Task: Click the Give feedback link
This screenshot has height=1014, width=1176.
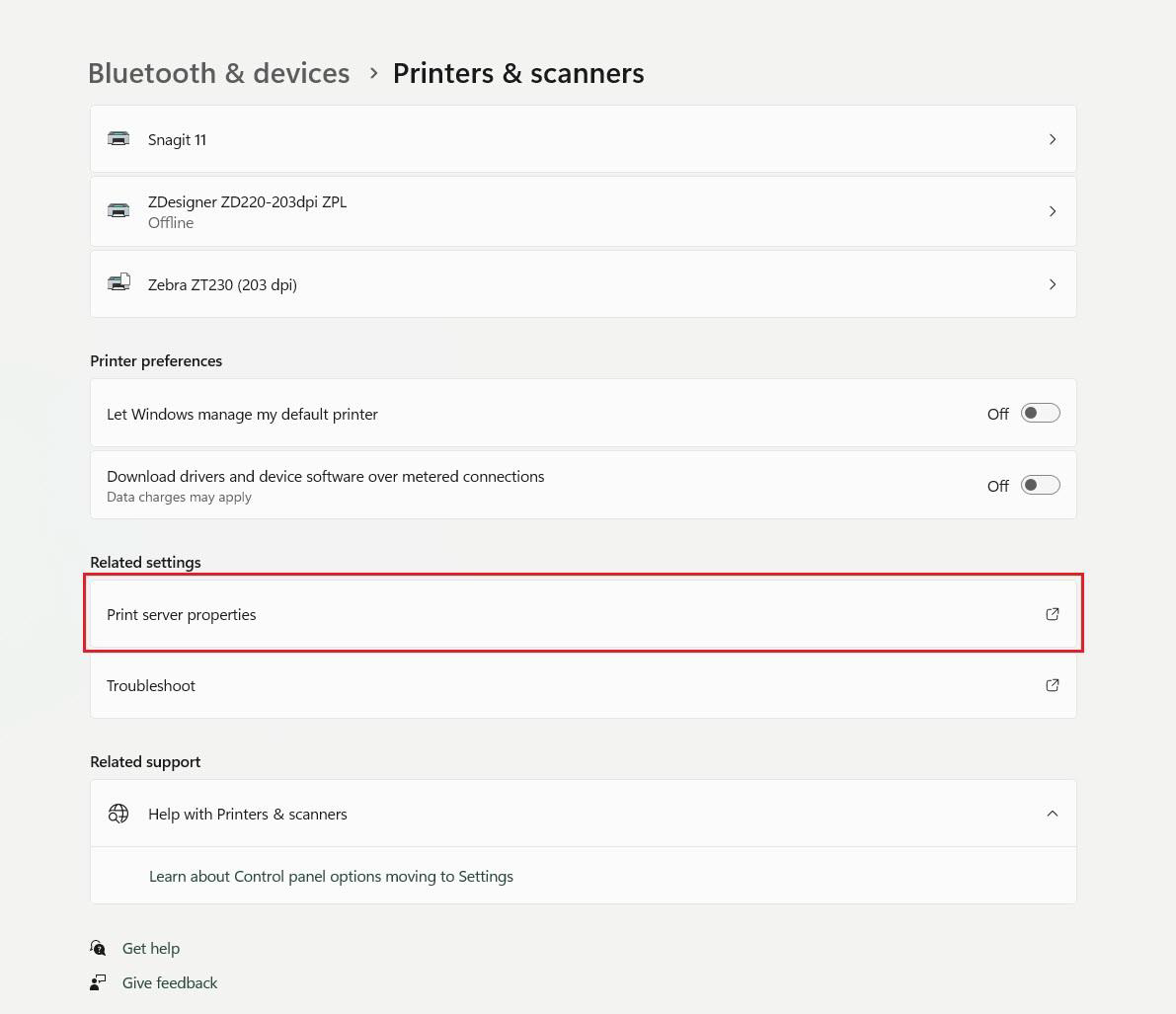Action: [170, 982]
